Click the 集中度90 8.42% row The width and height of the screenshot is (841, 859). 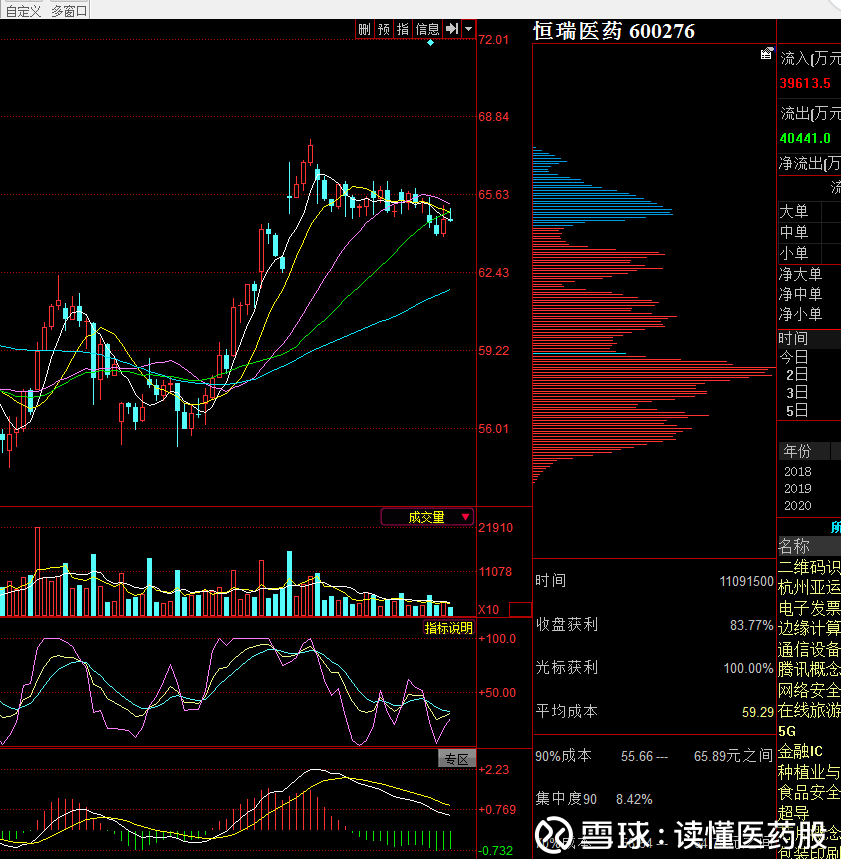594,799
